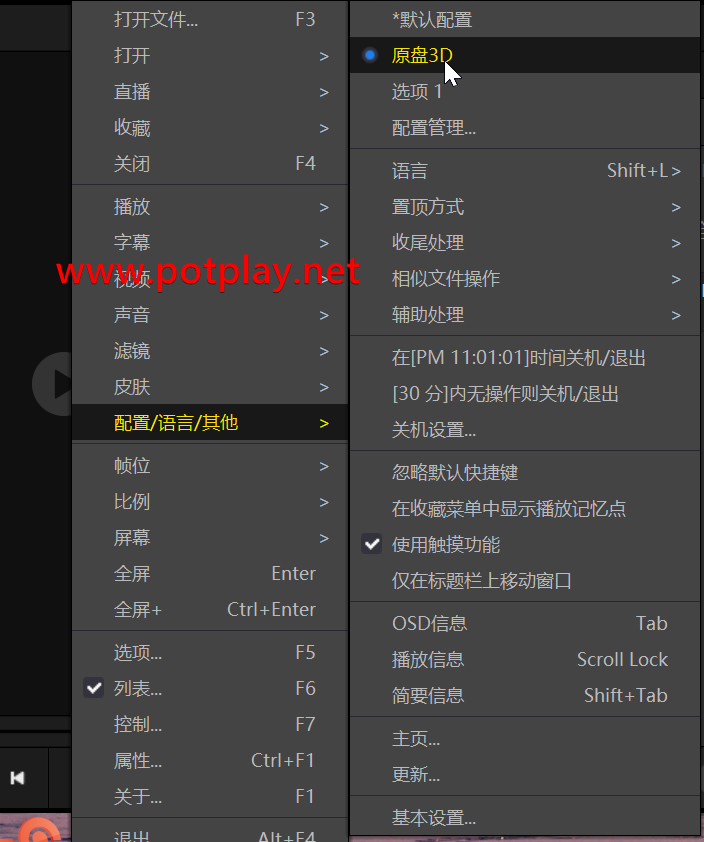Click [30 分]内无操作则关机/退出
The image size is (704, 842).
pyautogui.click(x=525, y=394)
